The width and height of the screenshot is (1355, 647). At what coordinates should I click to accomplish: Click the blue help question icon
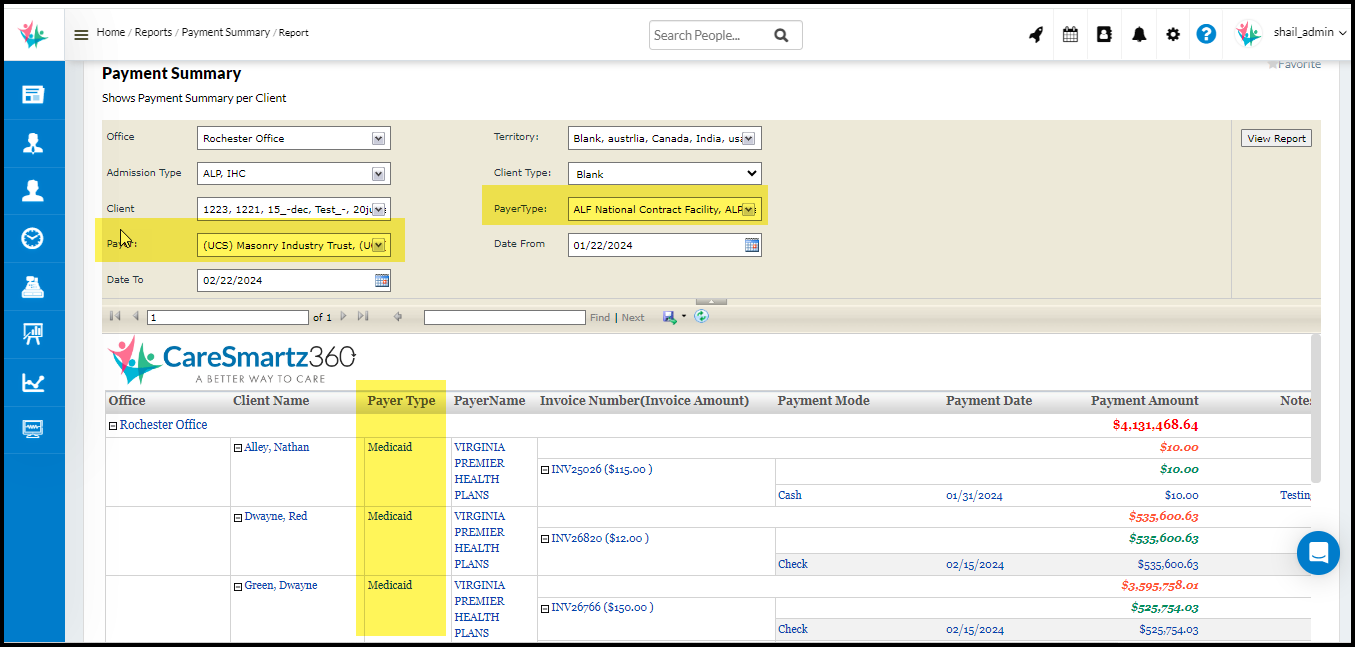[1206, 34]
